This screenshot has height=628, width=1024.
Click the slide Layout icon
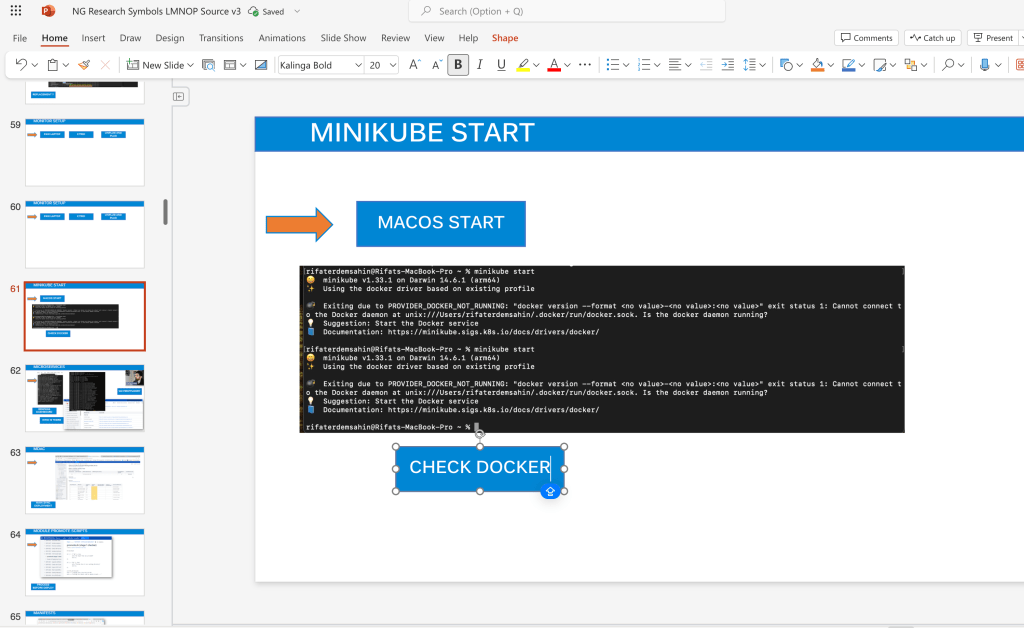click(230, 65)
